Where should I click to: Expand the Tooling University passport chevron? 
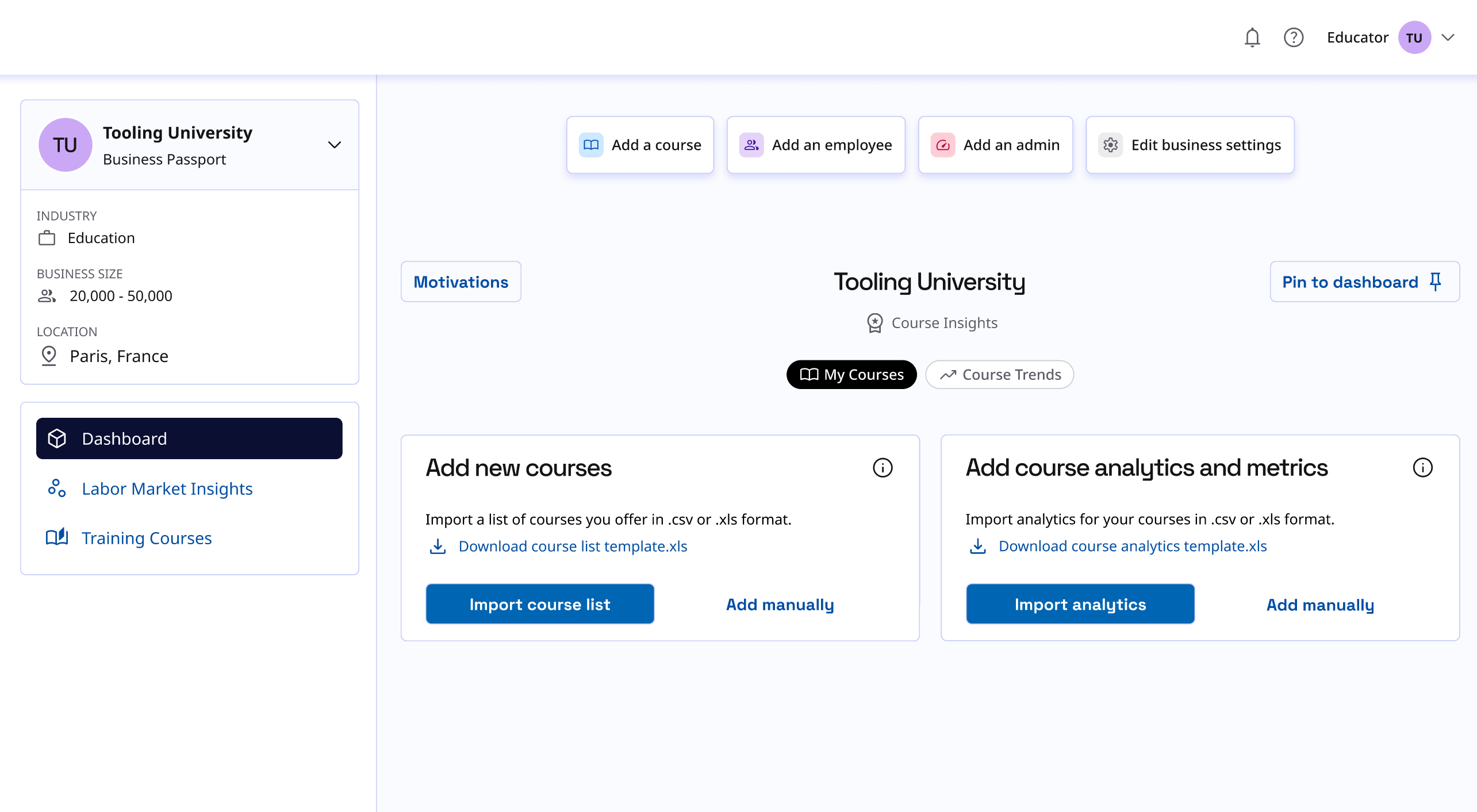(x=334, y=145)
